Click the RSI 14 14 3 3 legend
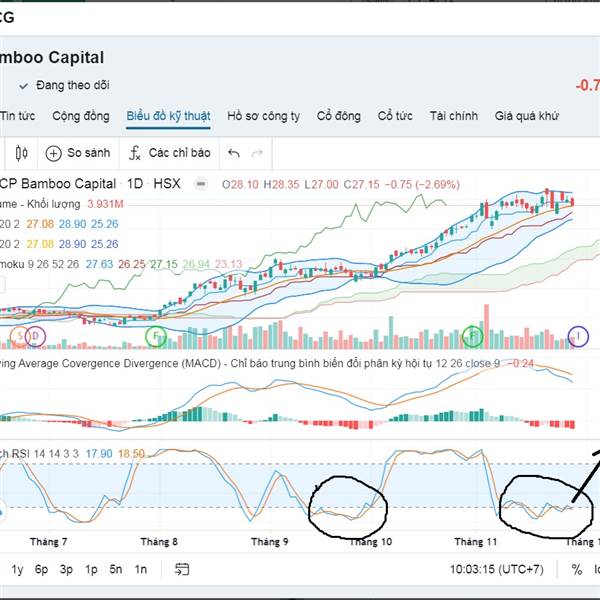Viewport: 600px width, 600px height. (39, 454)
